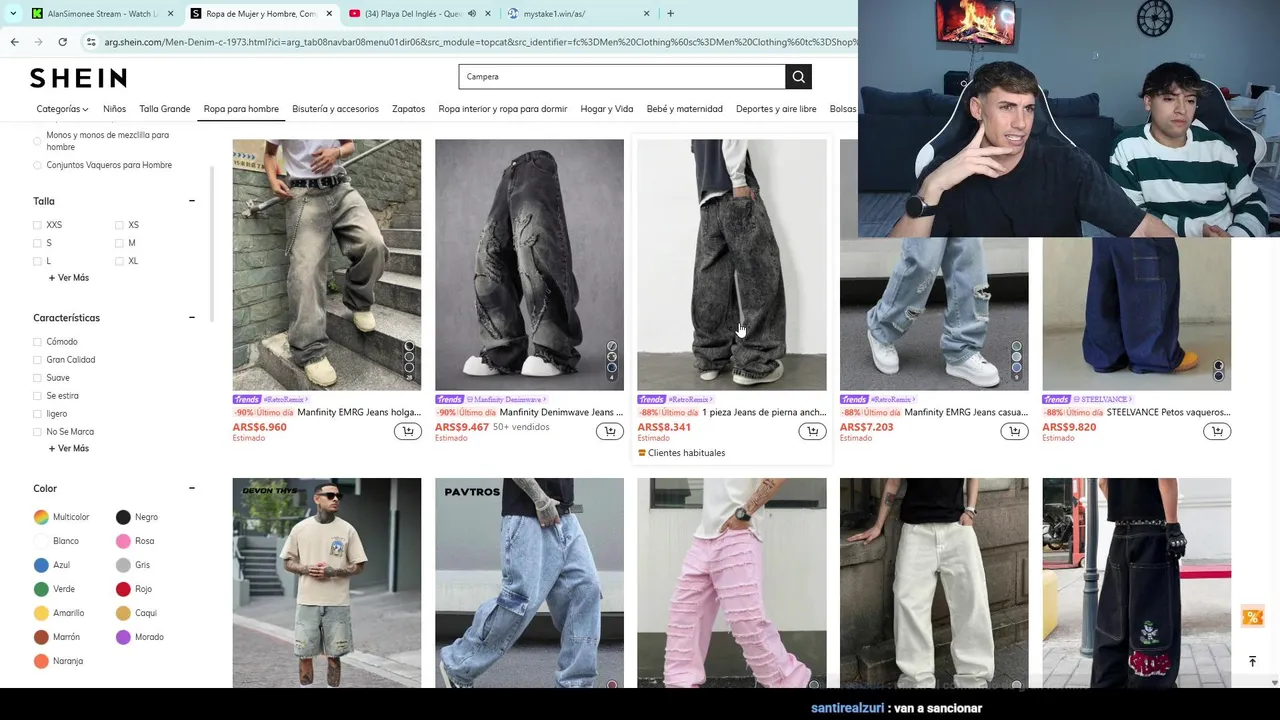Open the Niños menu
Viewport: 1280px width, 720px height.
[114, 109]
